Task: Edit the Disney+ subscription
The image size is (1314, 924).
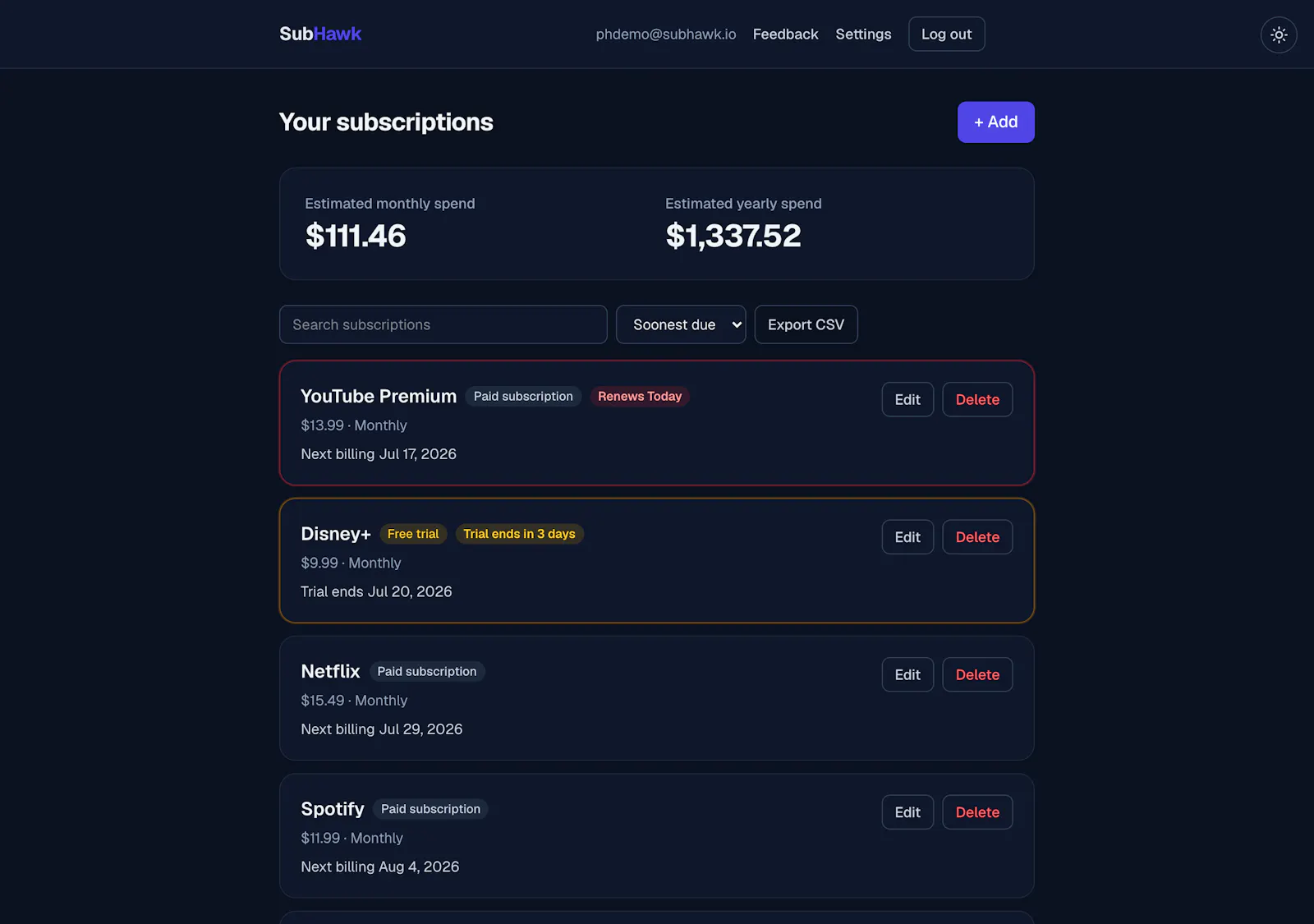Action: point(907,537)
